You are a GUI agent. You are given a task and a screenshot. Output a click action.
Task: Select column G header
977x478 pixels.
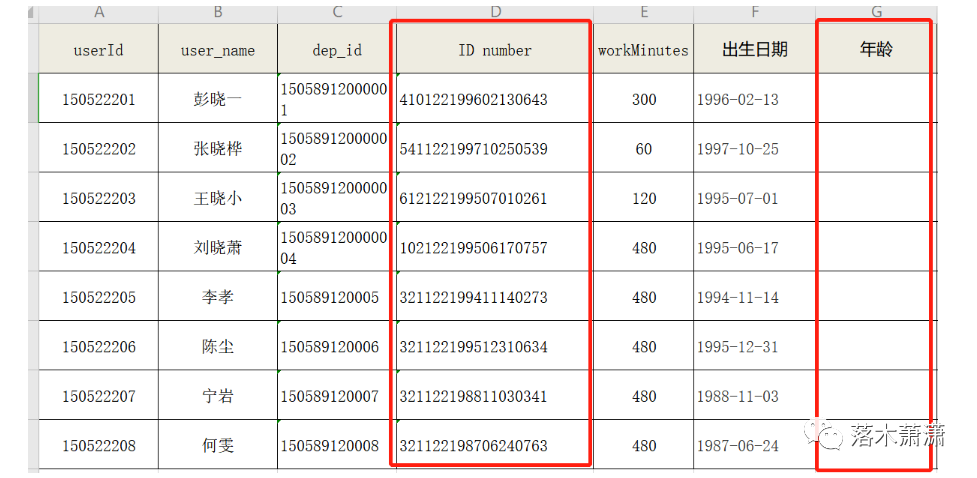[x=877, y=14]
